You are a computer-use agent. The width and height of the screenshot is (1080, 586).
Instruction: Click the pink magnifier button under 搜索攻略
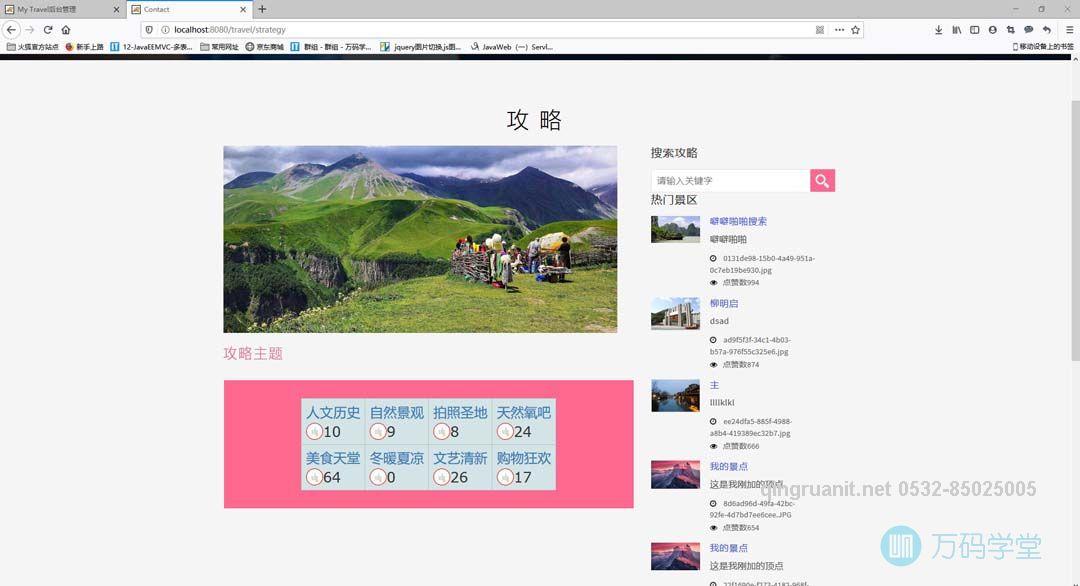(821, 180)
